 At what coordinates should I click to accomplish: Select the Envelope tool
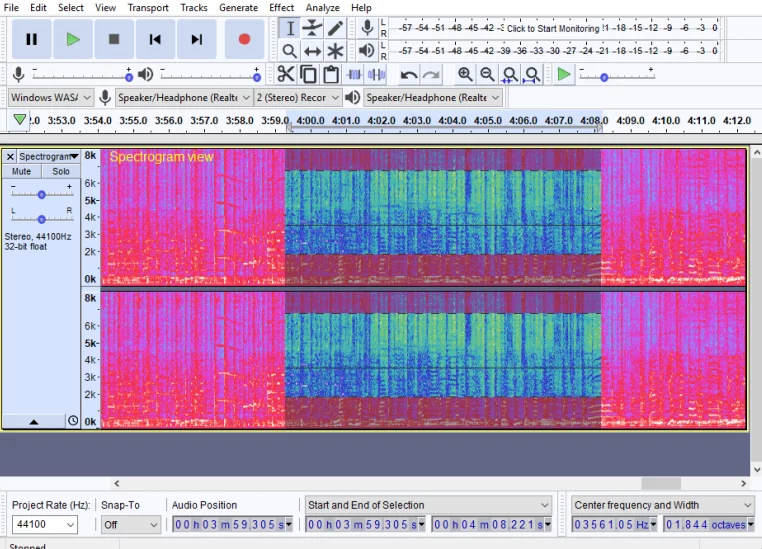tap(313, 28)
